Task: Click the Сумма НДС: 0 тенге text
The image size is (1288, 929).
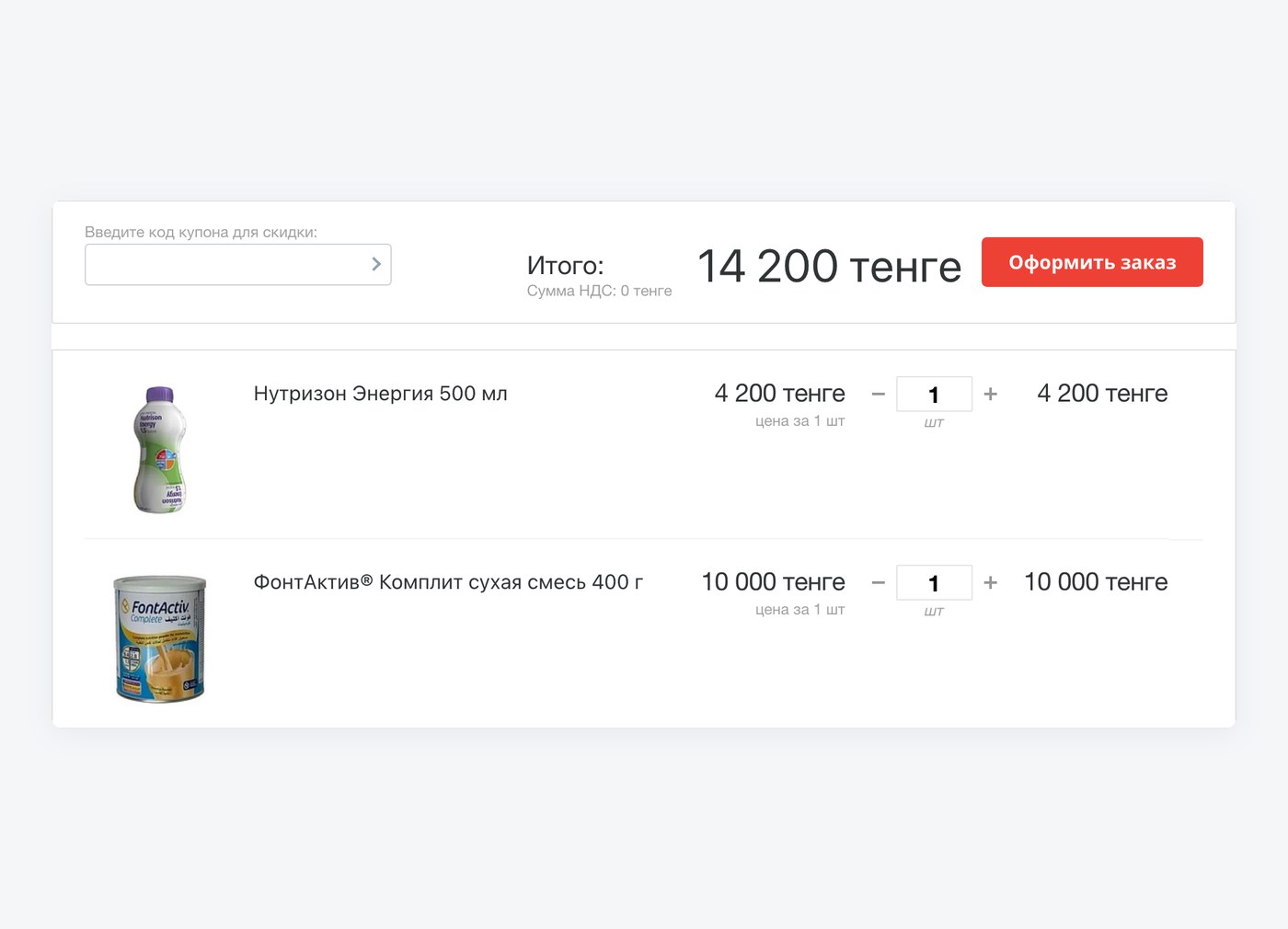Action: pos(599,291)
